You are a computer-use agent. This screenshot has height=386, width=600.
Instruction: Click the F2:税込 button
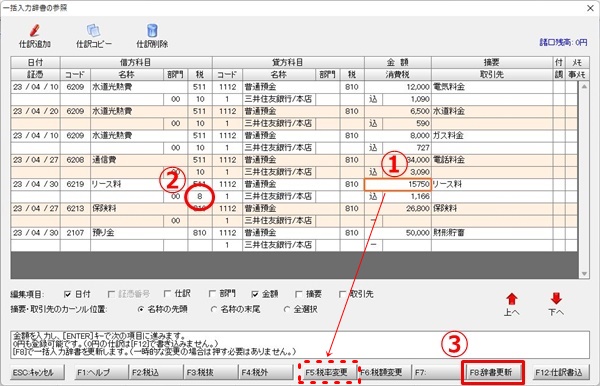tap(155, 372)
